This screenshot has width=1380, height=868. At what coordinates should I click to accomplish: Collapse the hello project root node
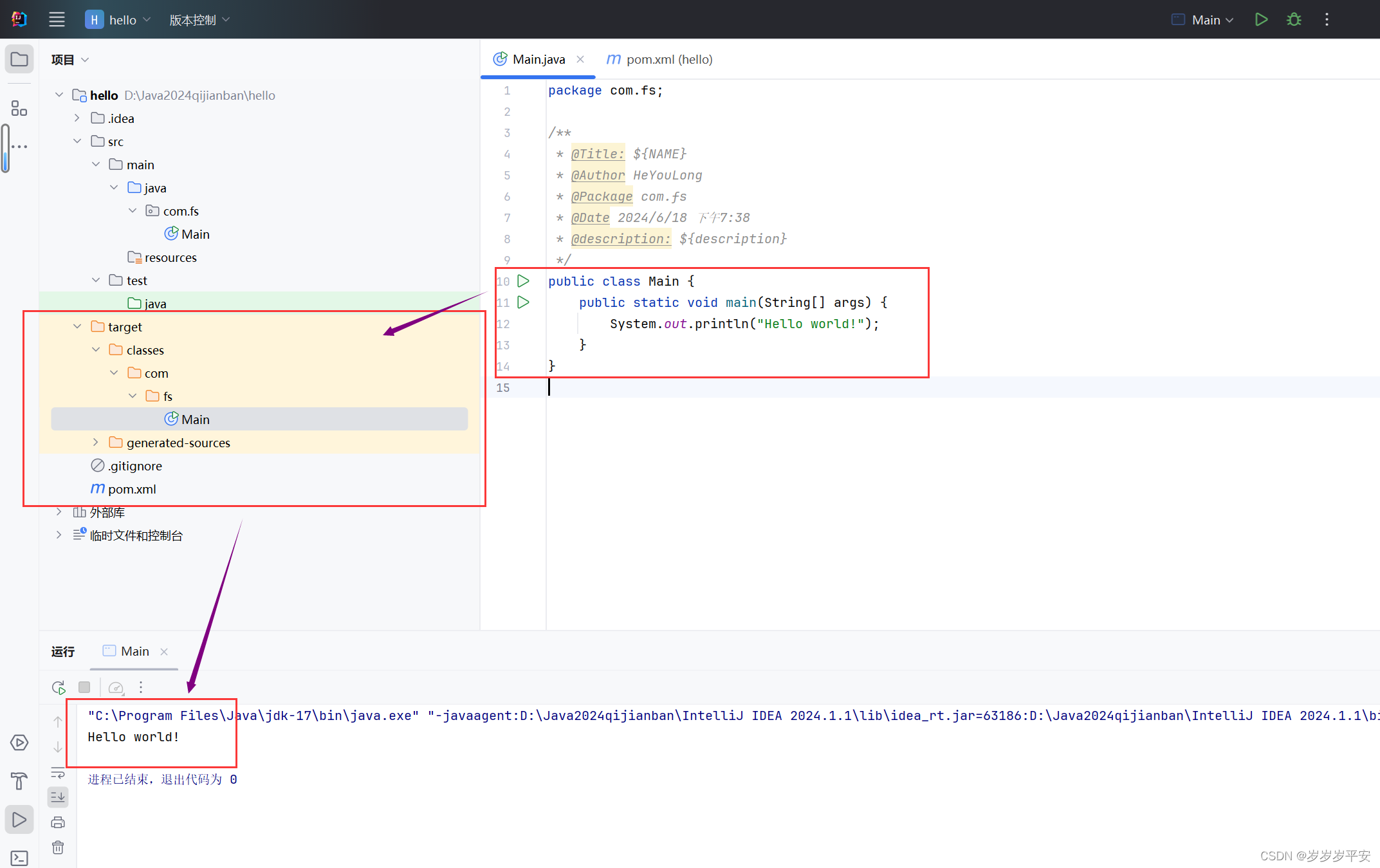click(x=59, y=95)
